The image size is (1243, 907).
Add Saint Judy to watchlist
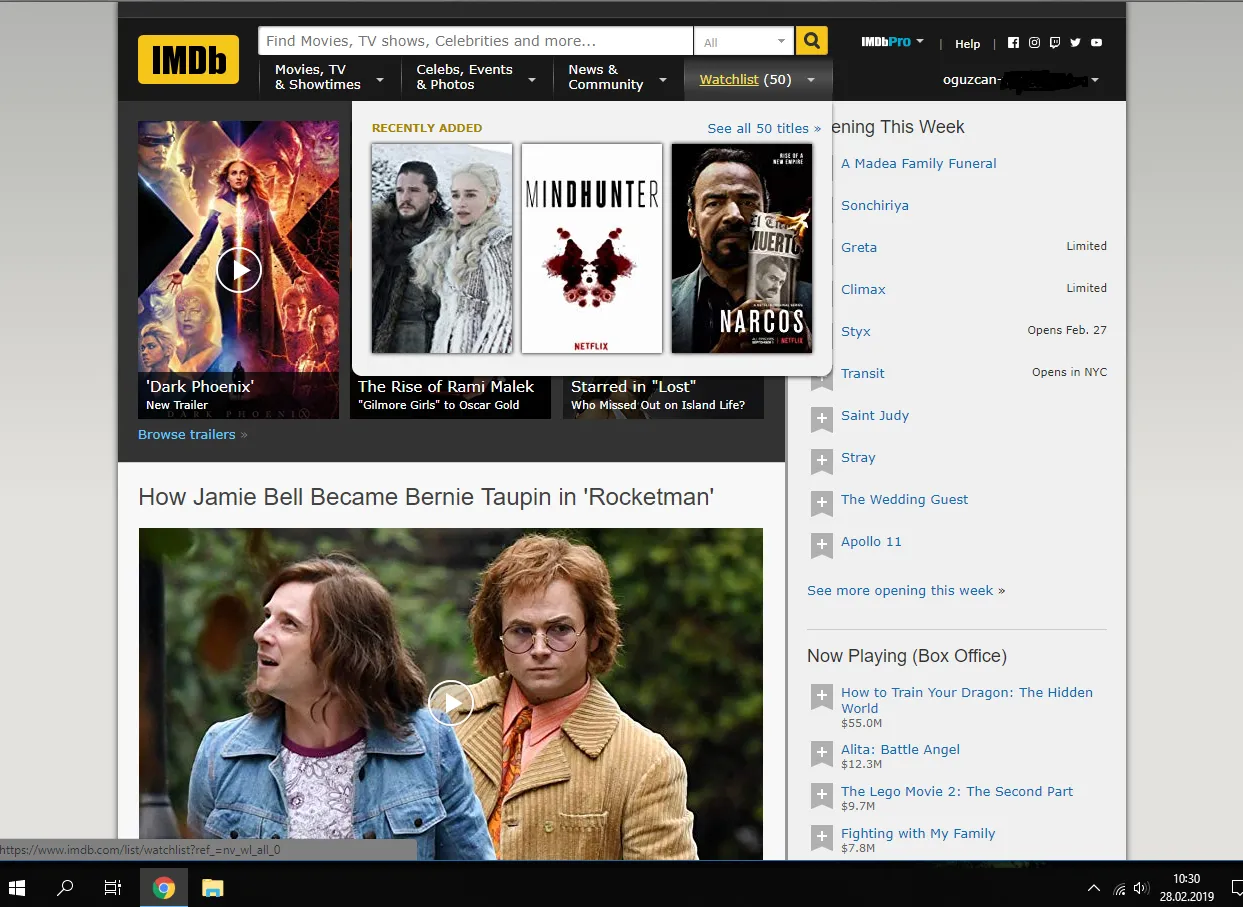[821, 419]
